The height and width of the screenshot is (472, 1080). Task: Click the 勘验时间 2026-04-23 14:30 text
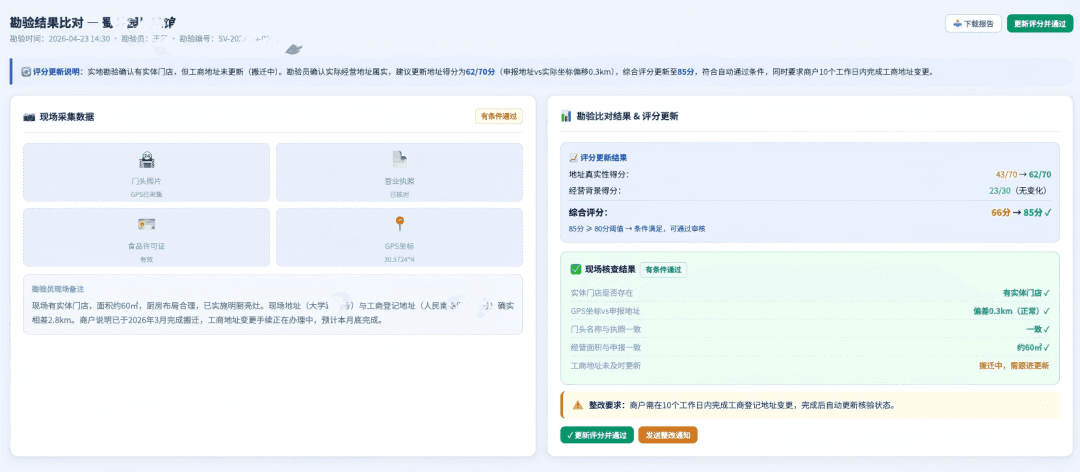pyautogui.click(x=60, y=39)
